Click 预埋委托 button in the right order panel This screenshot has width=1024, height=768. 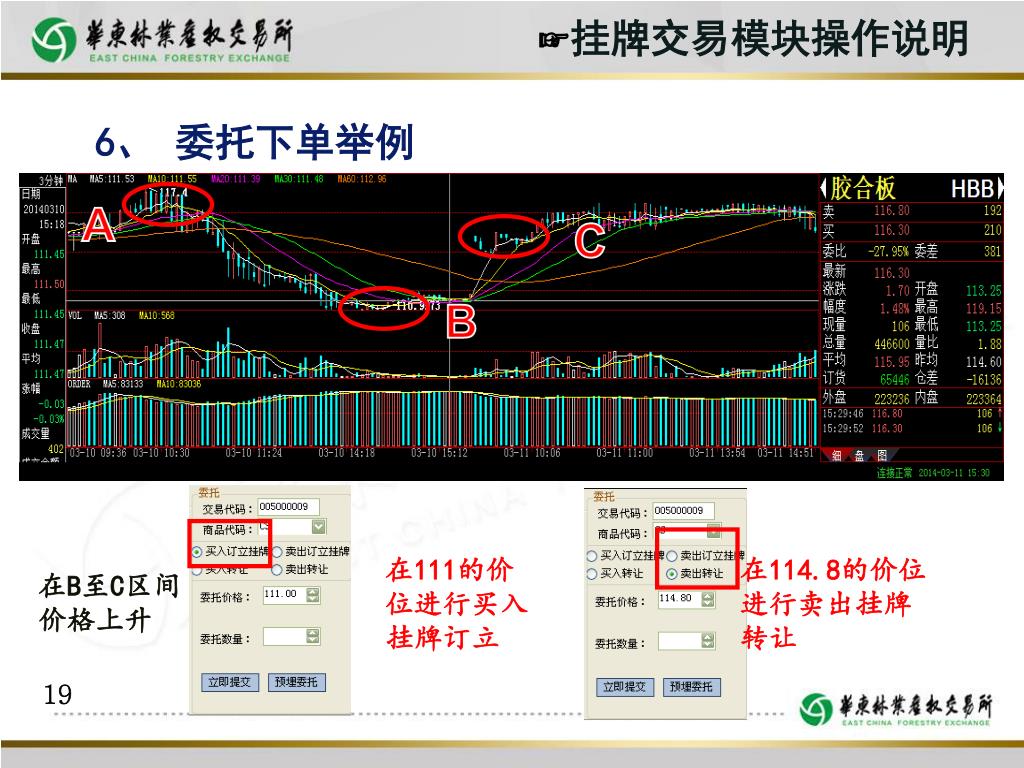pos(691,687)
